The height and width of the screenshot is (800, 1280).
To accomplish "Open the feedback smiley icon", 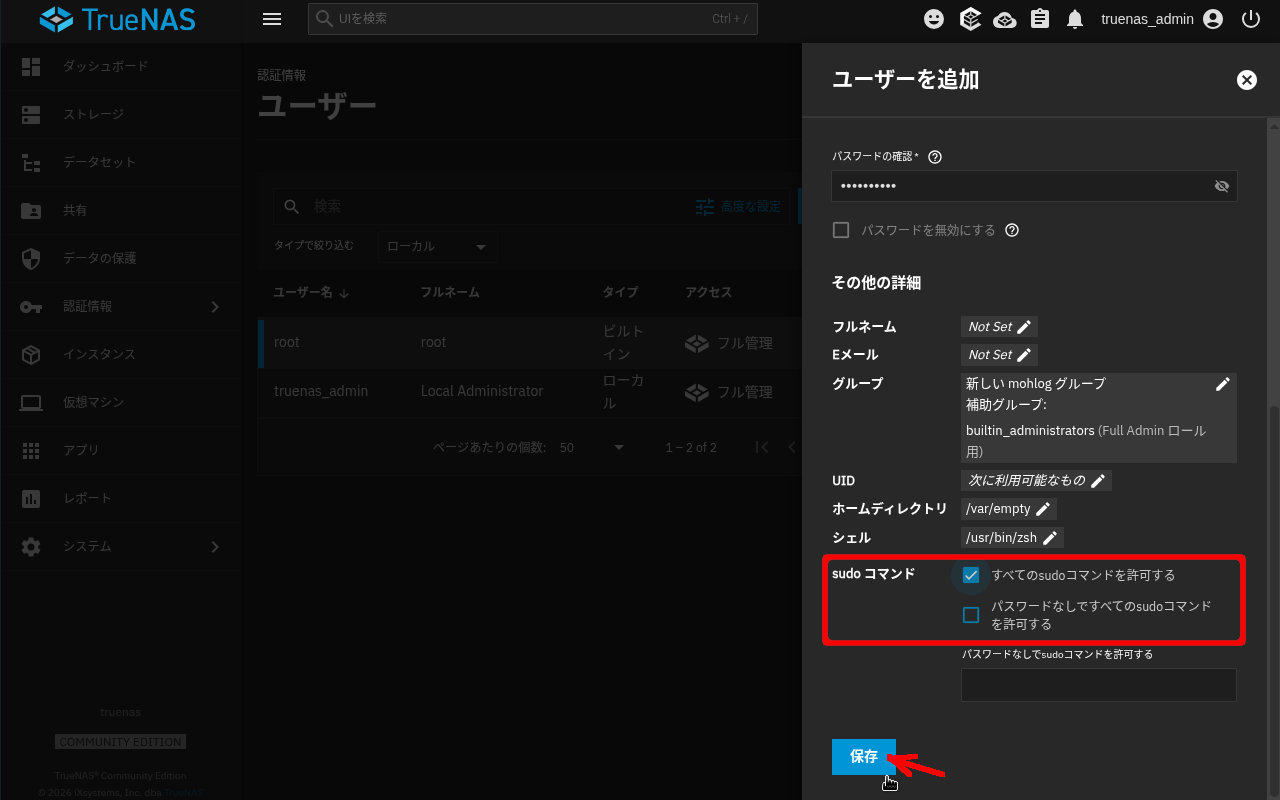I will tap(934, 19).
